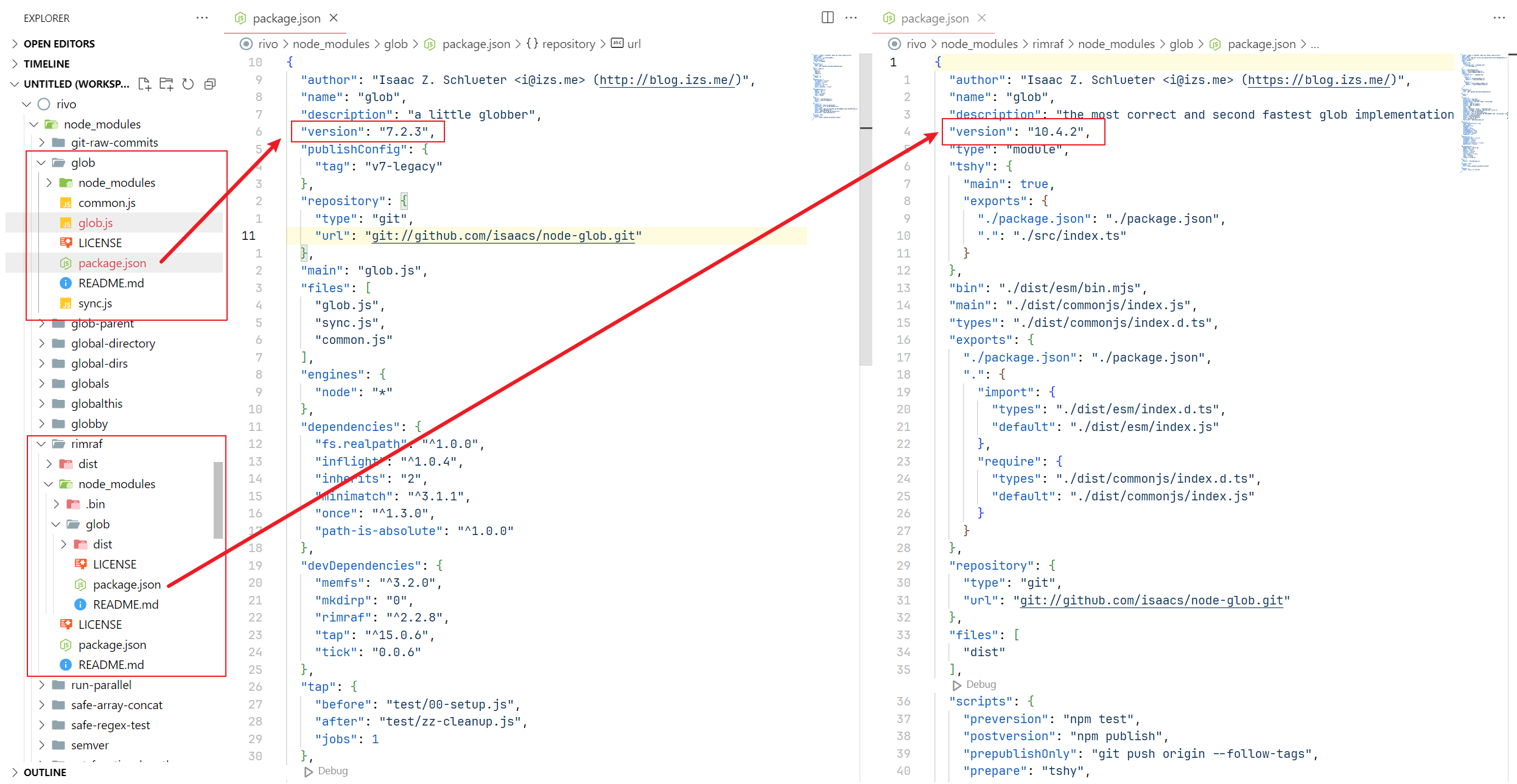Viewport: 1517px width, 784px height.
Task: Click the New Folder icon in explorer header
Action: pos(166,84)
